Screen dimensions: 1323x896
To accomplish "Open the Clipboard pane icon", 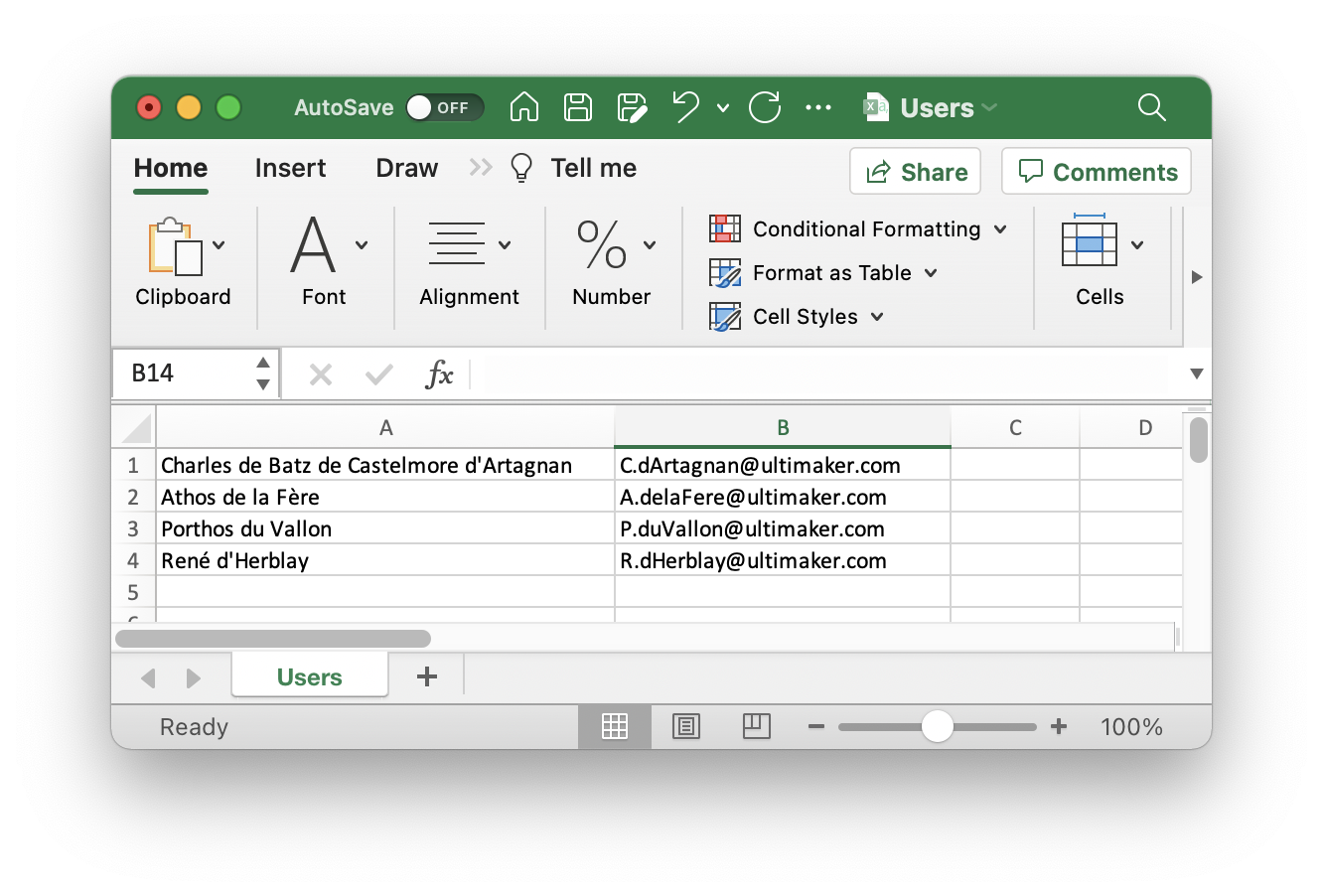I will [x=175, y=250].
